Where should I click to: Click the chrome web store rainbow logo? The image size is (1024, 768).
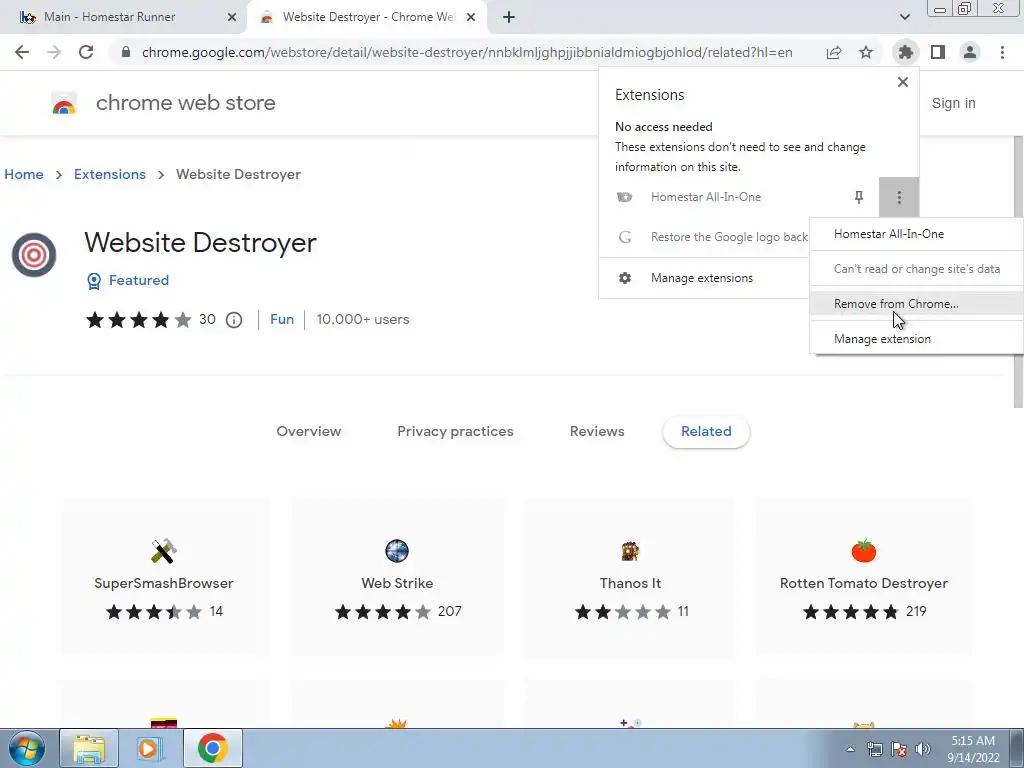(x=64, y=103)
